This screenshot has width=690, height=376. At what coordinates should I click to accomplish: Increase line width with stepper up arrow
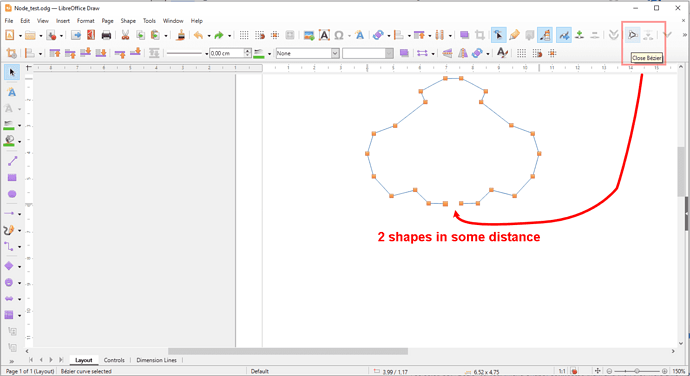(247, 51)
